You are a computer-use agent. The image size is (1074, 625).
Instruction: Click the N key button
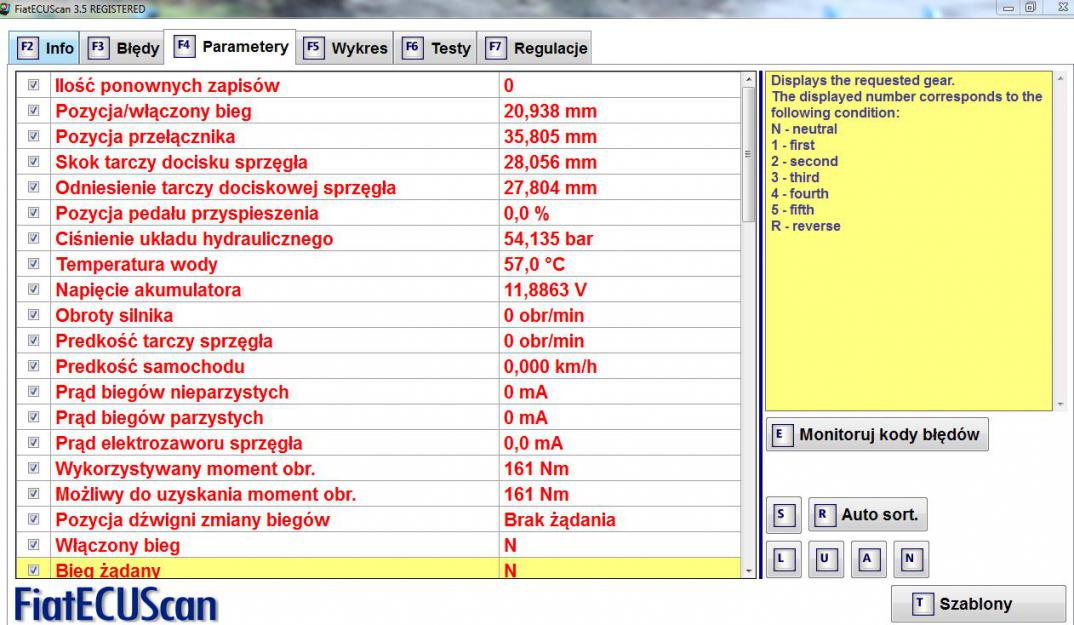(910, 560)
